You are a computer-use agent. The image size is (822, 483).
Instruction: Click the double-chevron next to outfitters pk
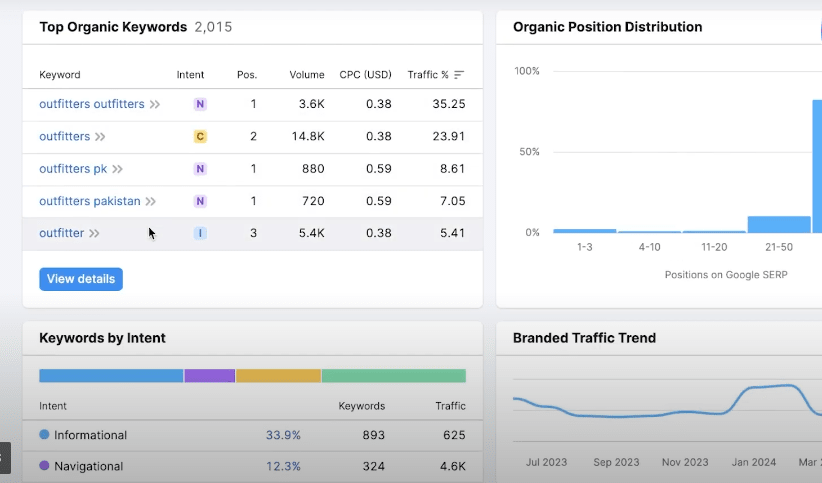click(117, 169)
